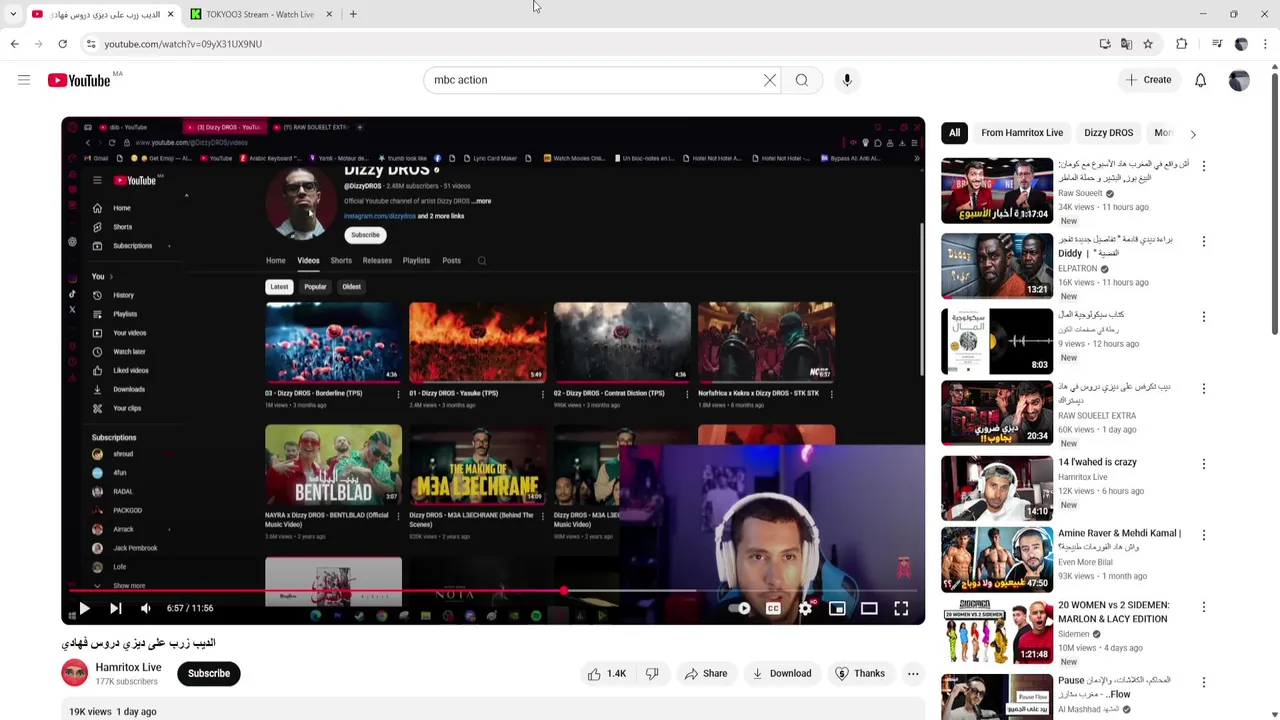Switch to the TOKYOO3 Stream browser tab
Image resolution: width=1280 pixels, height=720 pixels.
[260, 14]
